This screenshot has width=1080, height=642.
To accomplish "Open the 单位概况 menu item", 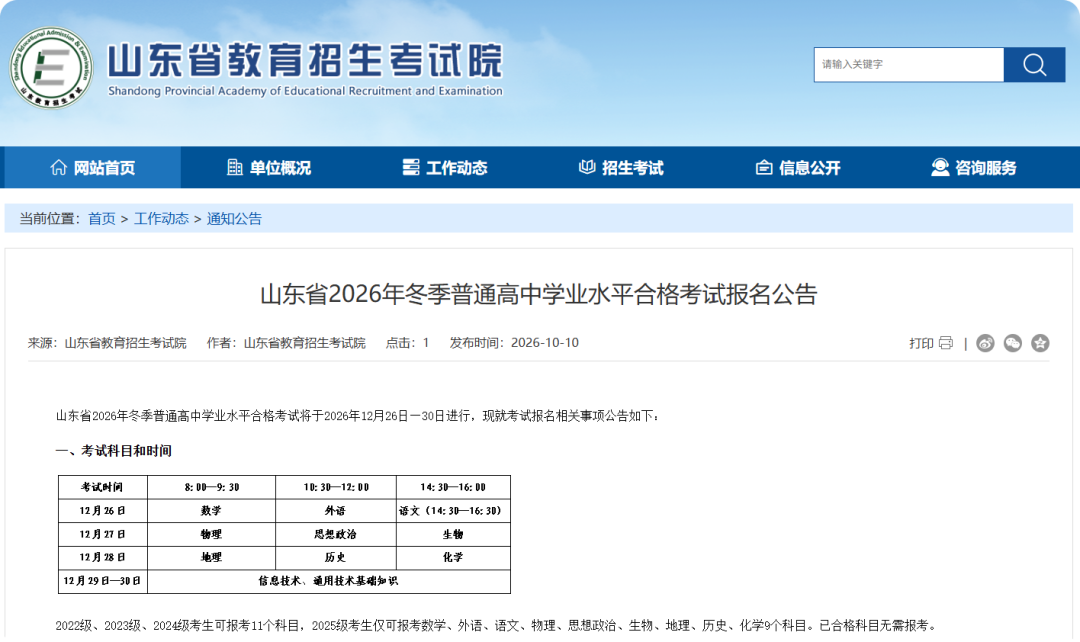I will pyautogui.click(x=269, y=167).
